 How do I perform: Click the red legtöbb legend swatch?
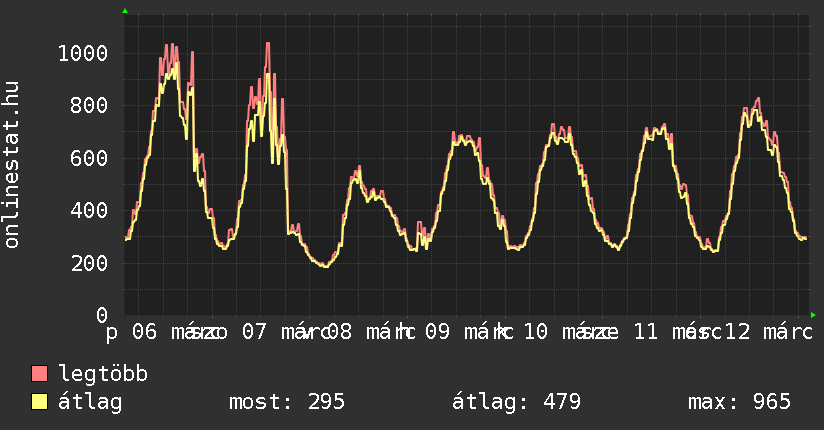(40, 374)
